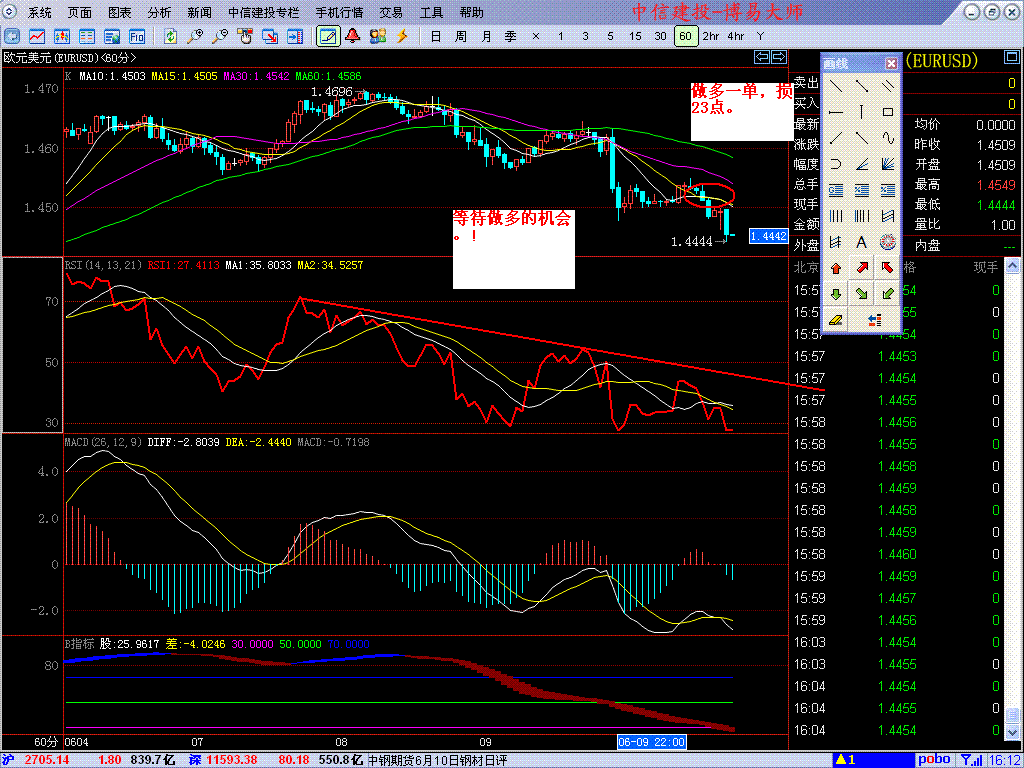Select the 60 minute period button
The image size is (1024, 768).
(685, 36)
